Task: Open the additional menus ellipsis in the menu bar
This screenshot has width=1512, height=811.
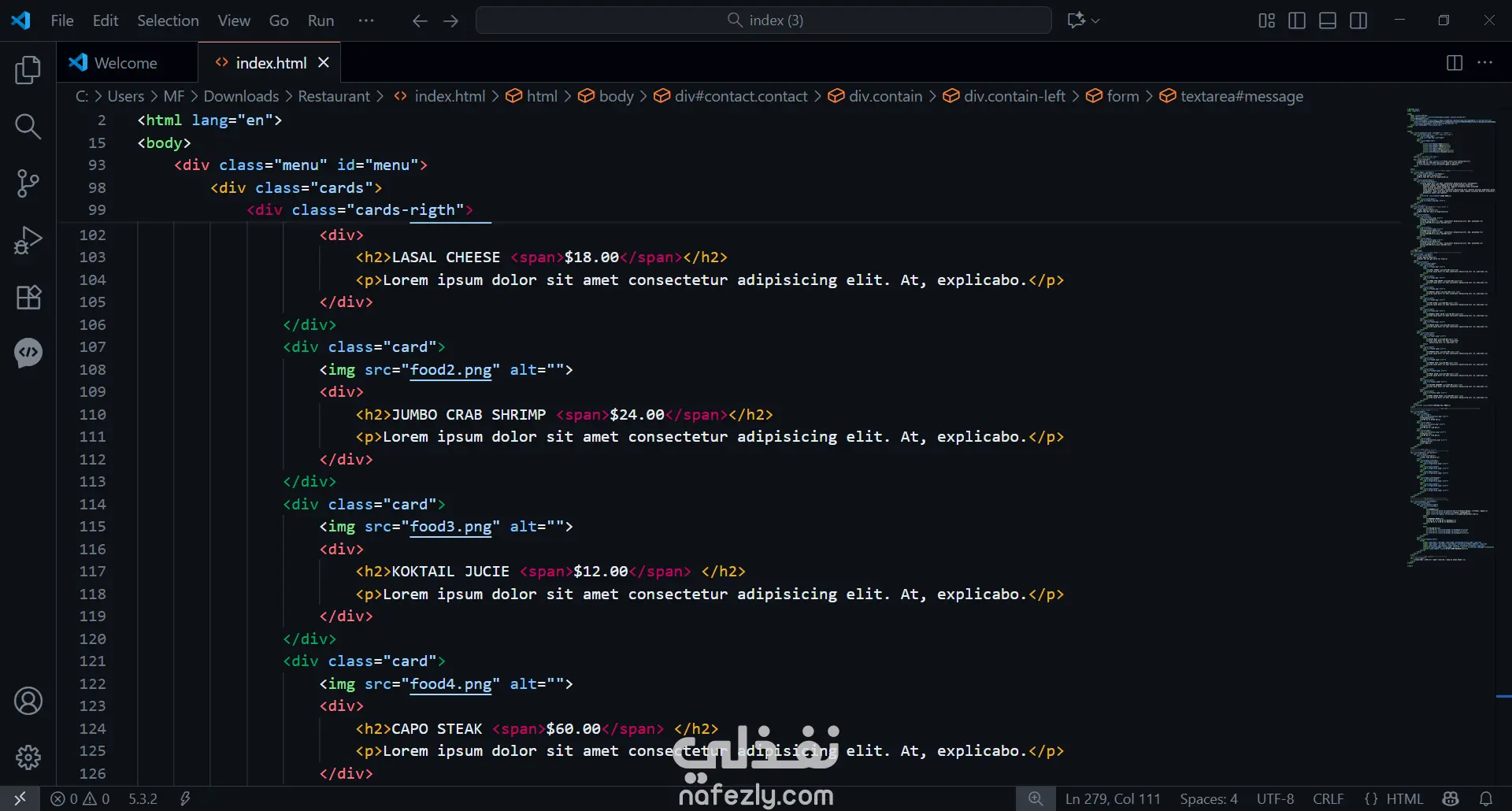Action: (x=366, y=20)
